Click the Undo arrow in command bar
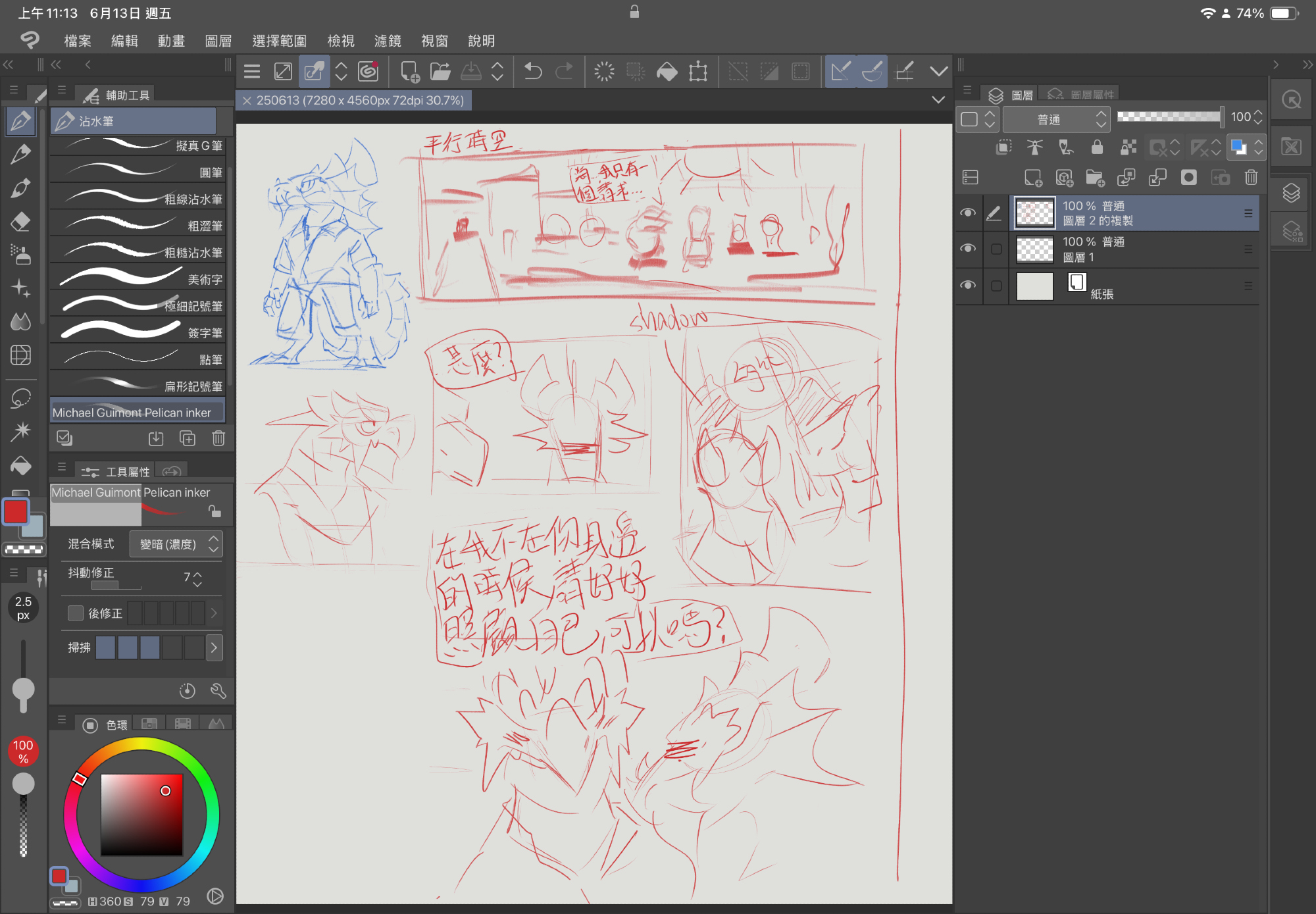This screenshot has width=1316, height=914. [533, 71]
